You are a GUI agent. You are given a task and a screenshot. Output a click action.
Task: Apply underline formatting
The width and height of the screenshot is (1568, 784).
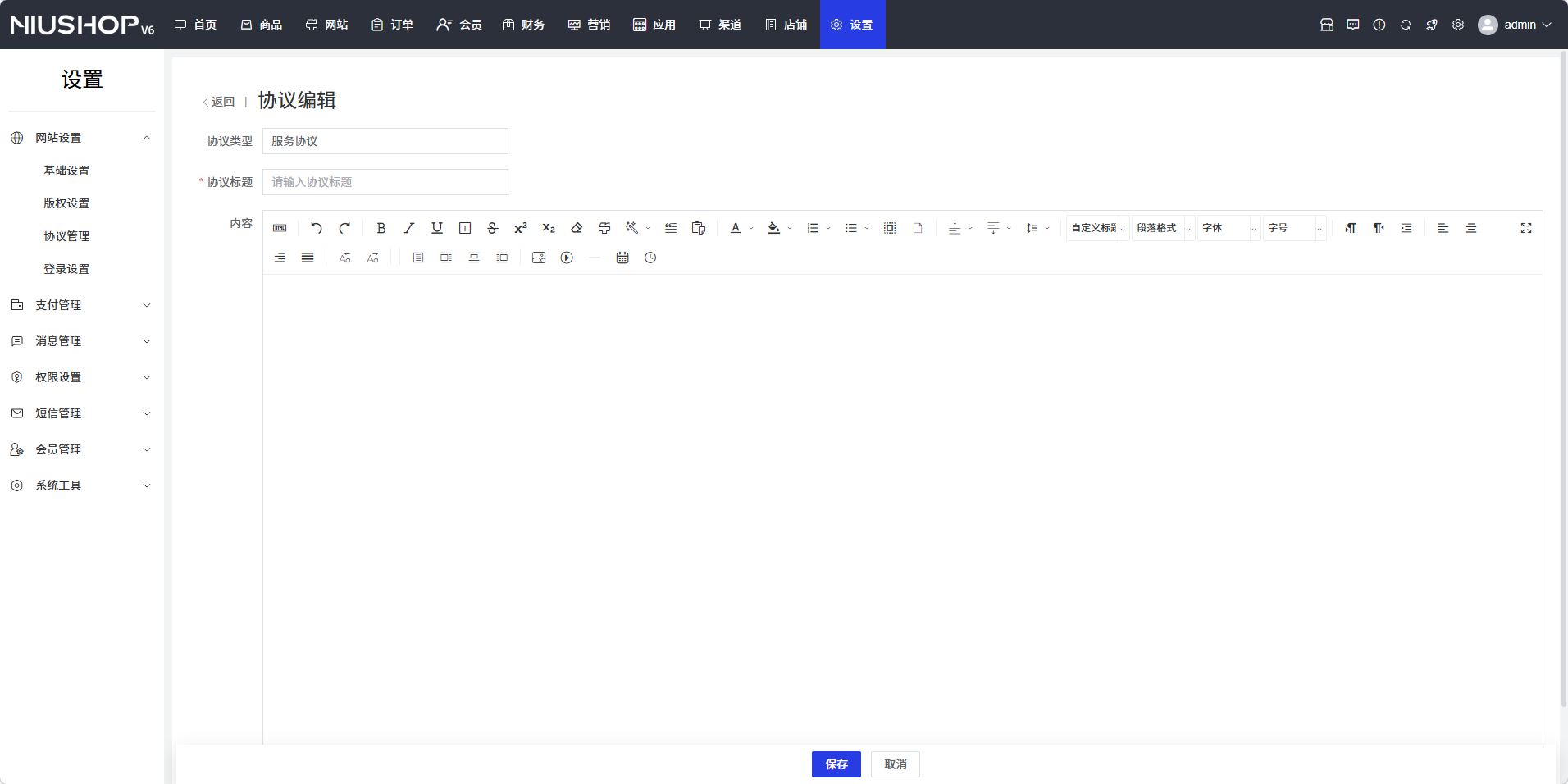point(437,228)
